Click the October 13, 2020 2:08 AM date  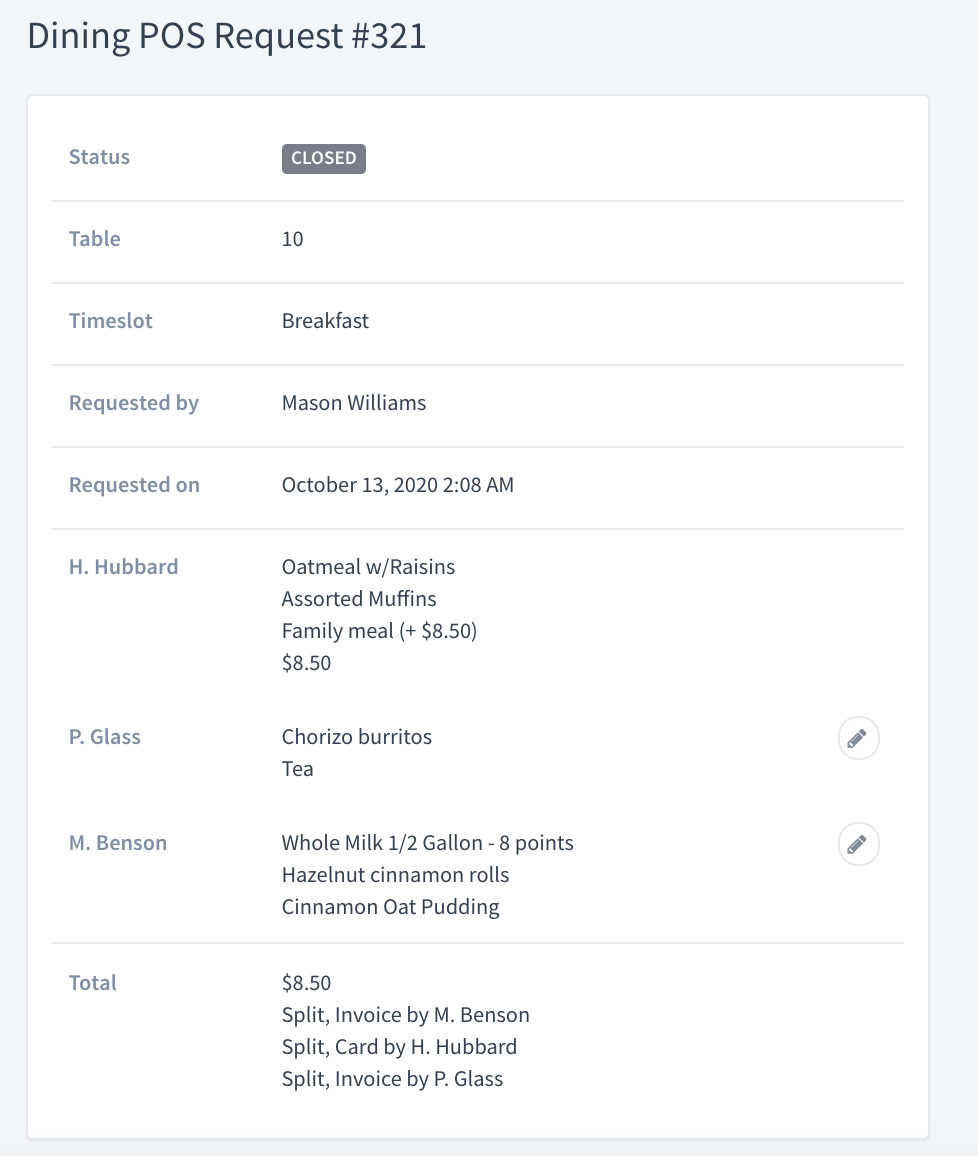398,485
